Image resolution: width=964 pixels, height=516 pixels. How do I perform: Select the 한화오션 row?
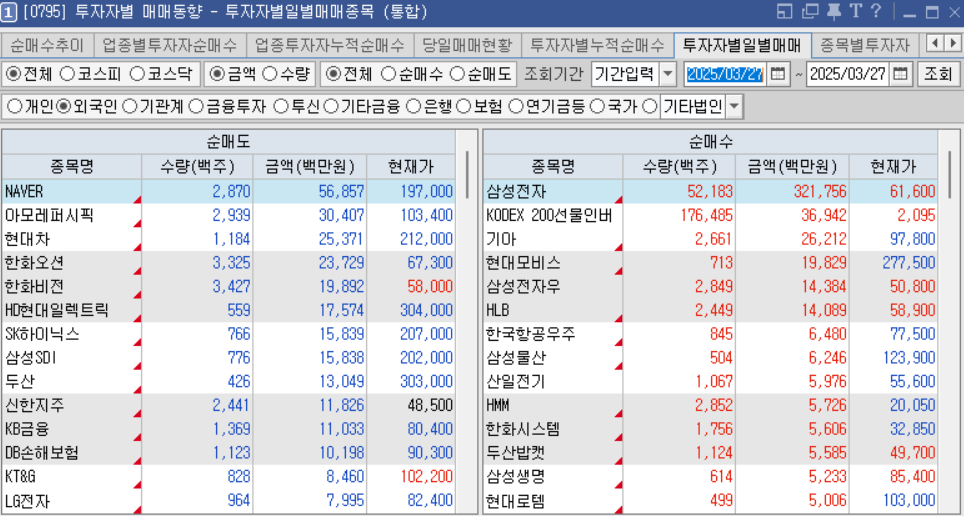pyautogui.click(x=228, y=263)
